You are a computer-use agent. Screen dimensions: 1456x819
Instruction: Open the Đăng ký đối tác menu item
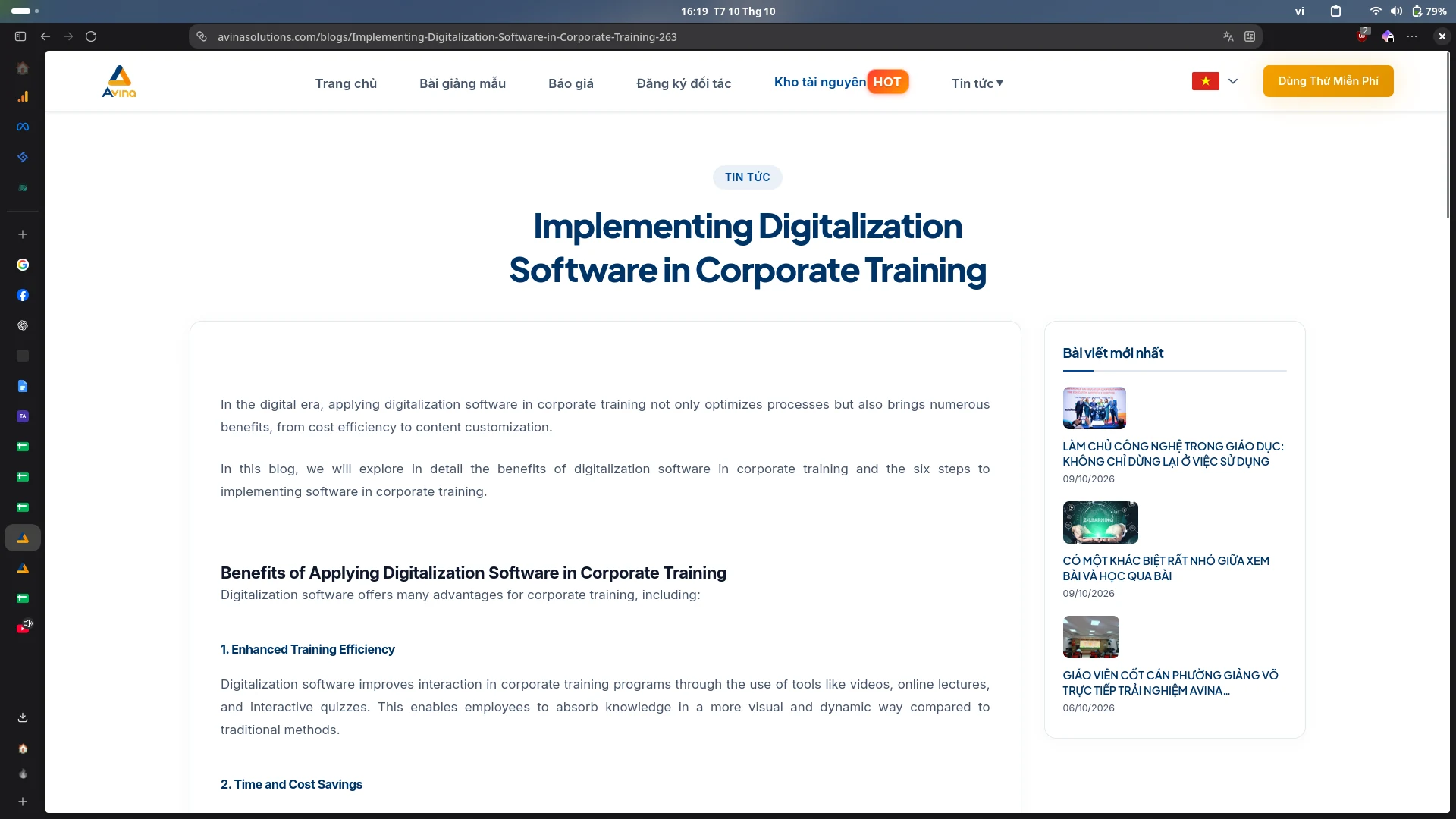coord(684,83)
